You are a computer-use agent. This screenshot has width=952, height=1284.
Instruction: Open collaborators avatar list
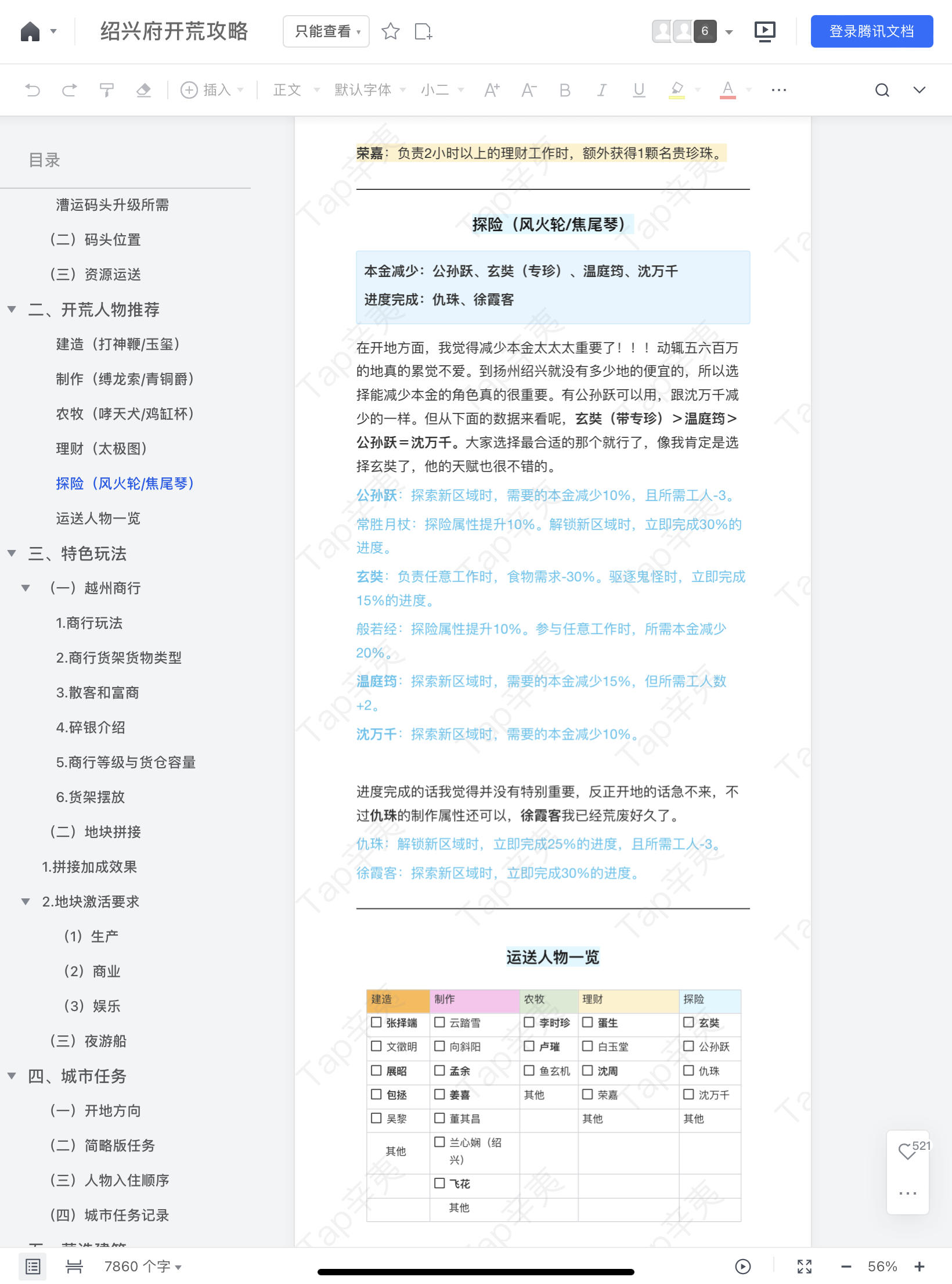click(x=684, y=31)
